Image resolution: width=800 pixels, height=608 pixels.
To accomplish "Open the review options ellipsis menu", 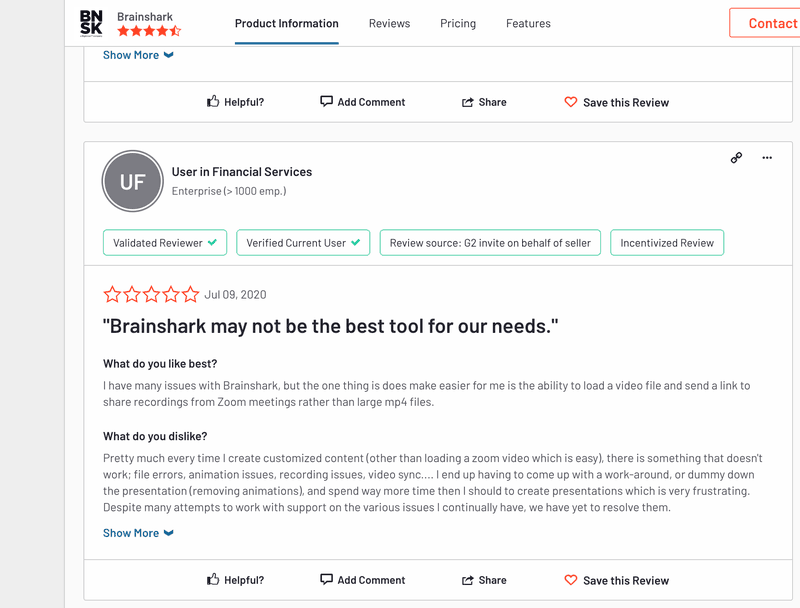I will point(766,158).
